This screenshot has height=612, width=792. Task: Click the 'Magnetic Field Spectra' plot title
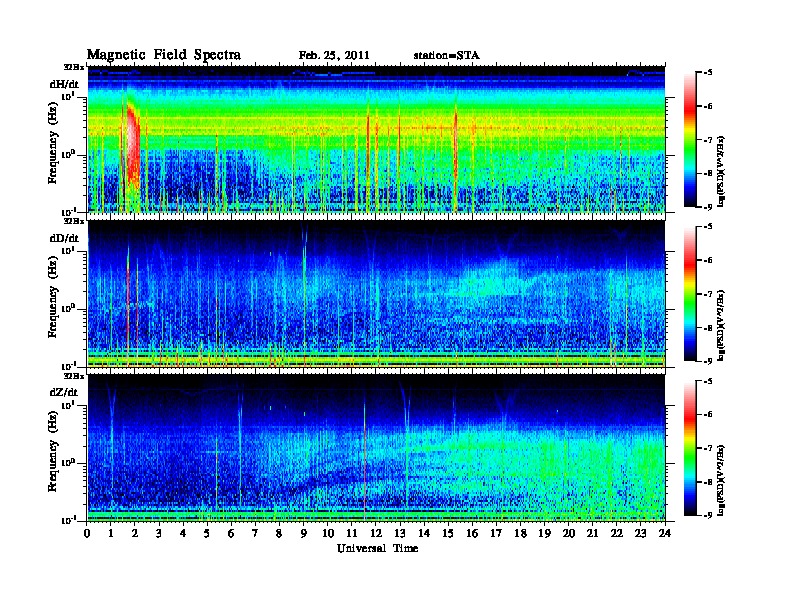pyautogui.click(x=163, y=55)
